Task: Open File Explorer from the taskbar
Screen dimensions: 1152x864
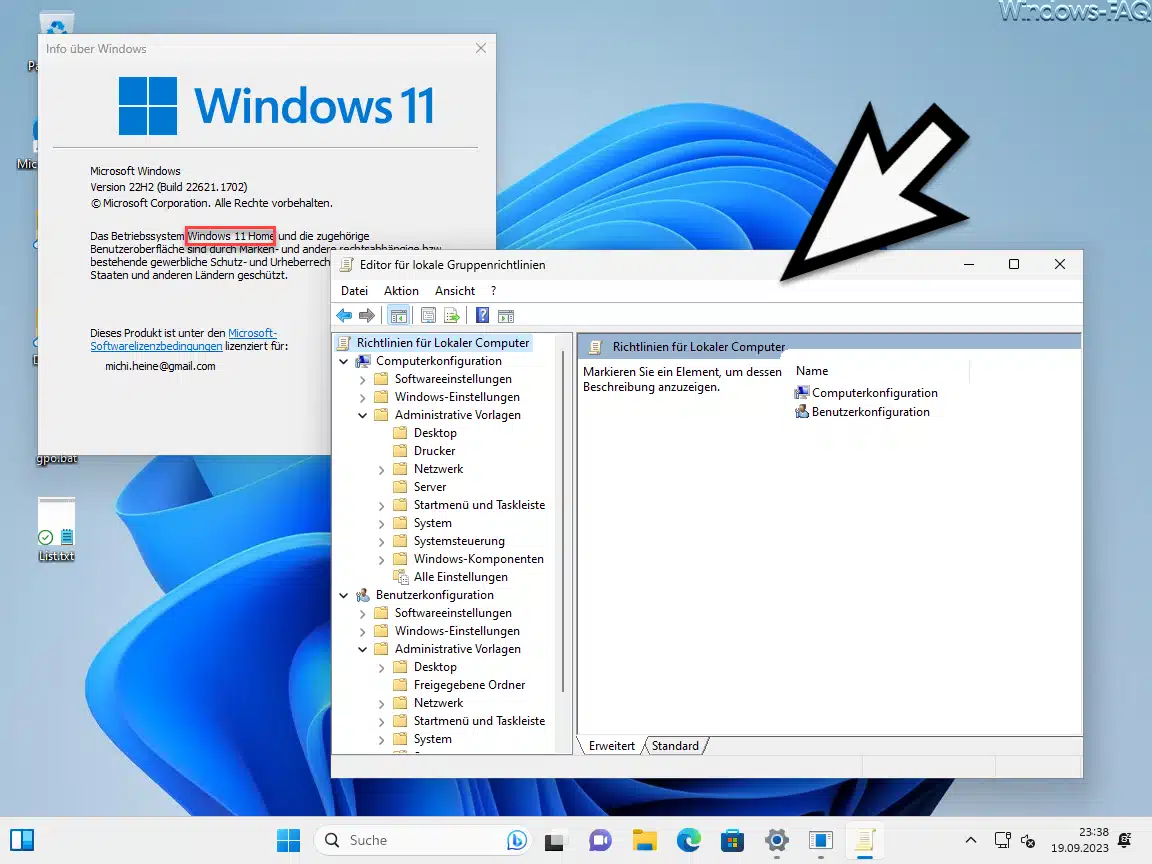Action: 644,840
